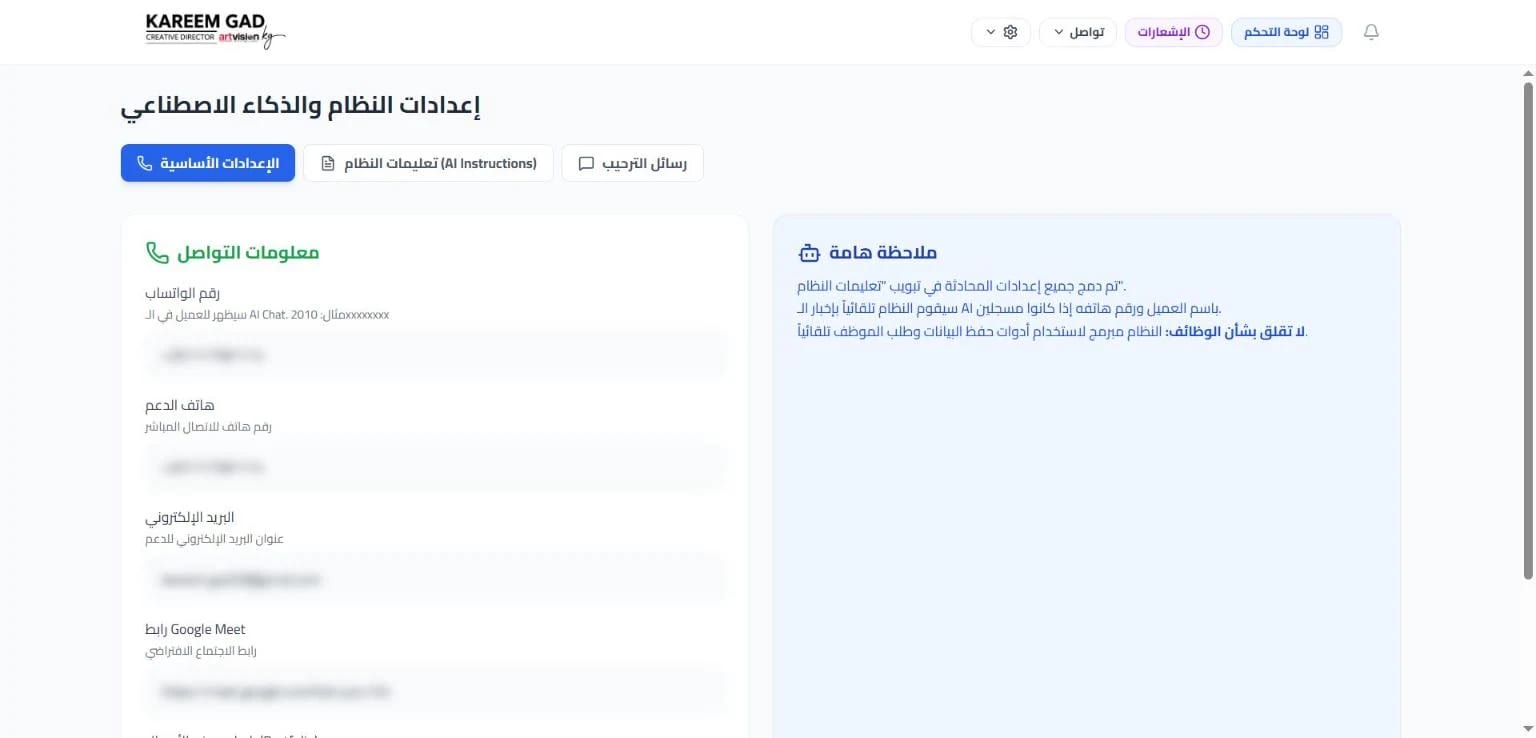Open the settings gear dropdown
The height and width of the screenshot is (738, 1536).
click(1001, 32)
